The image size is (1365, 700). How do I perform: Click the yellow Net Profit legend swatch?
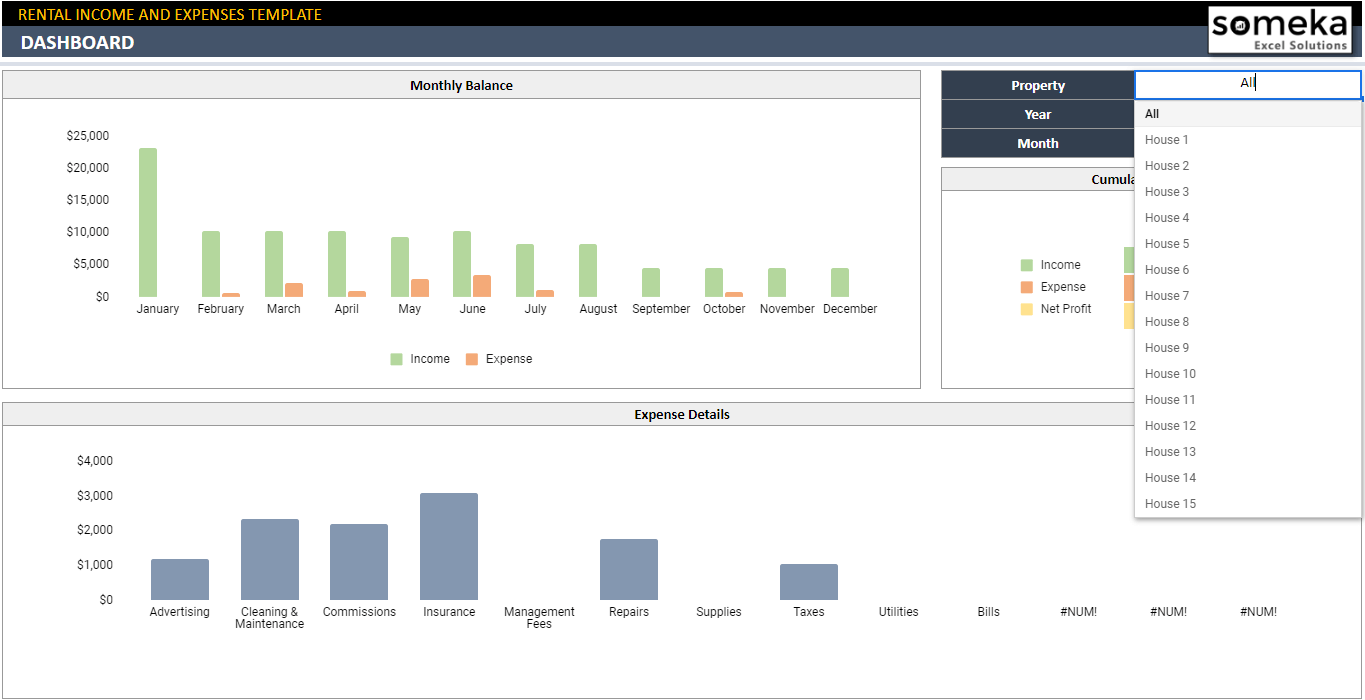1026,309
